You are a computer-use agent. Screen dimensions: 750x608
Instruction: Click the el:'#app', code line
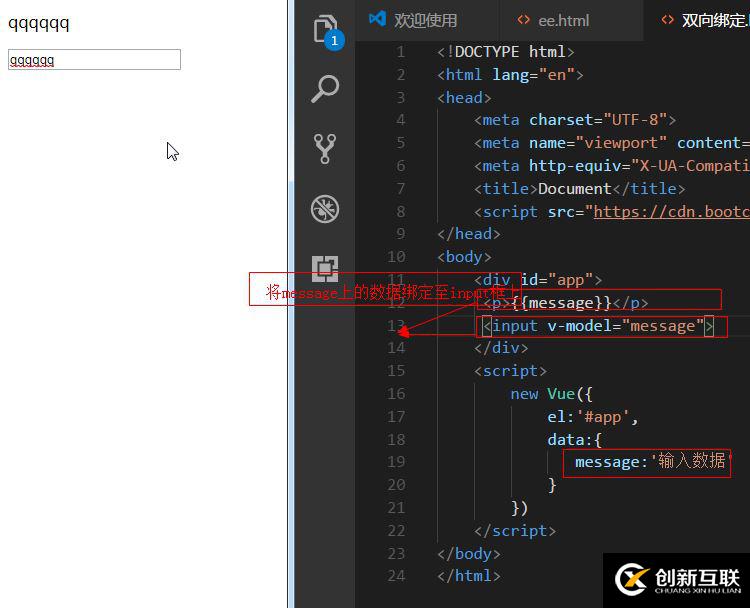(593, 417)
